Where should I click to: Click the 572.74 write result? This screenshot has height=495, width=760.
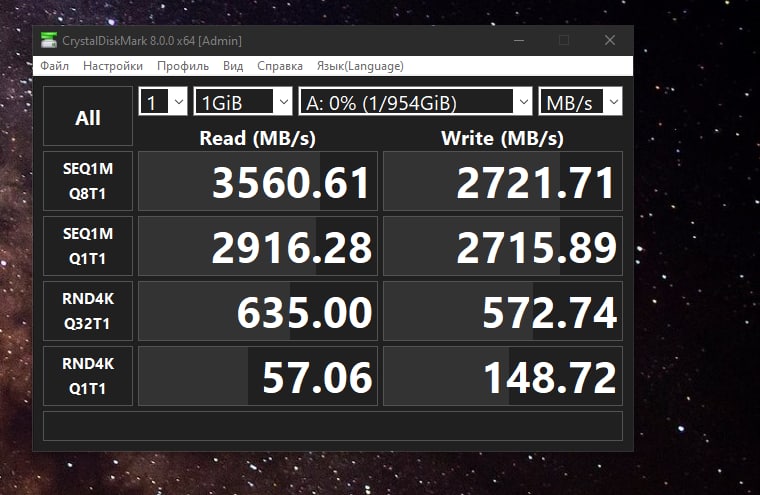503,311
